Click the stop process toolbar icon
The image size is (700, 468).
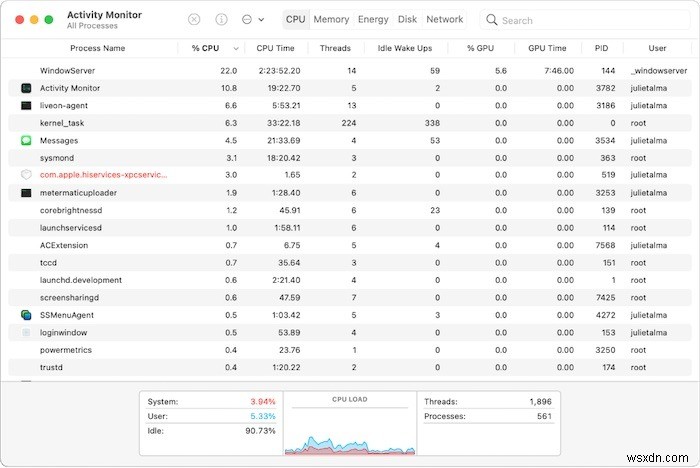[x=194, y=19]
